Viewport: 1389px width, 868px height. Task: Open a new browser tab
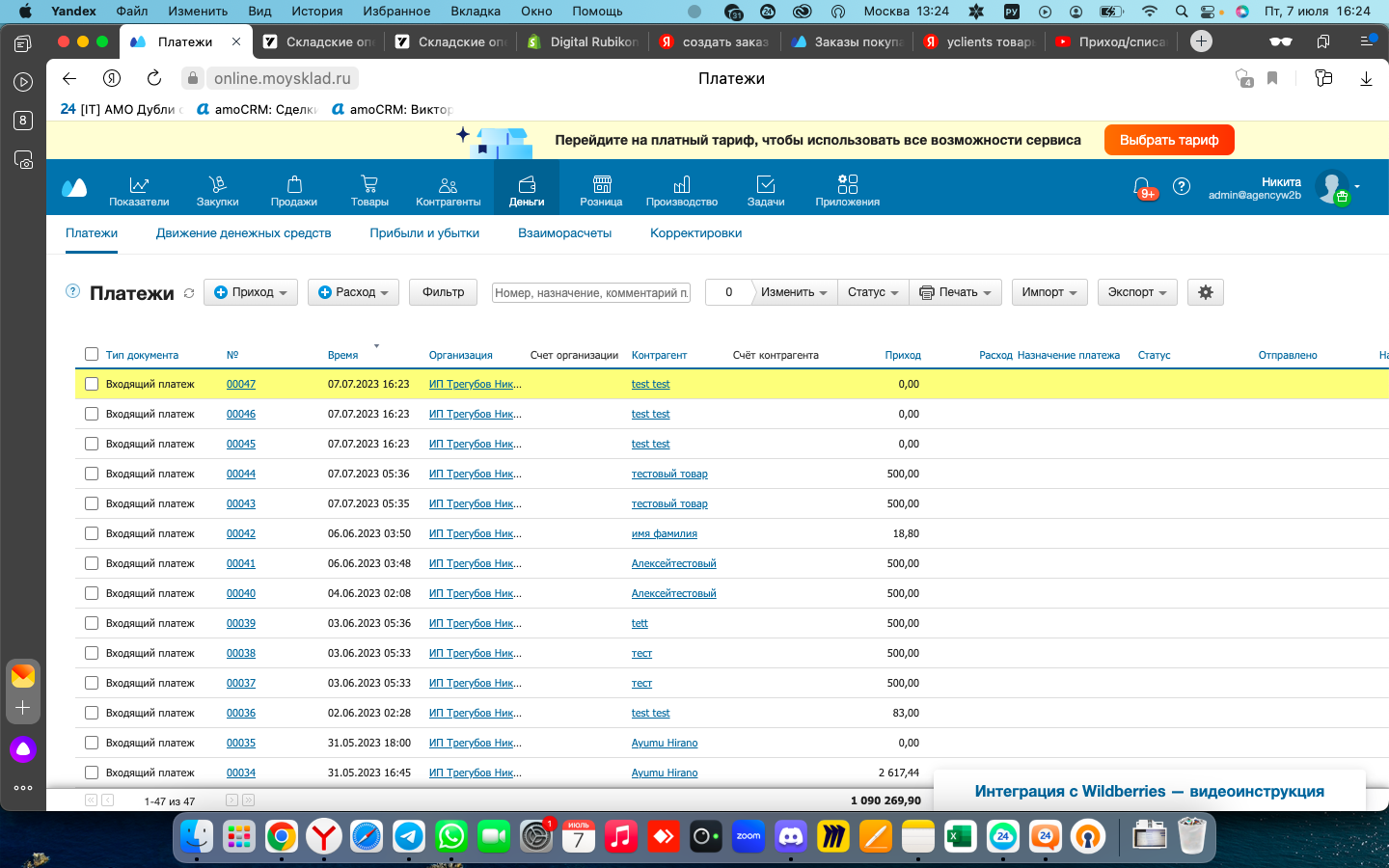pyautogui.click(x=1201, y=41)
